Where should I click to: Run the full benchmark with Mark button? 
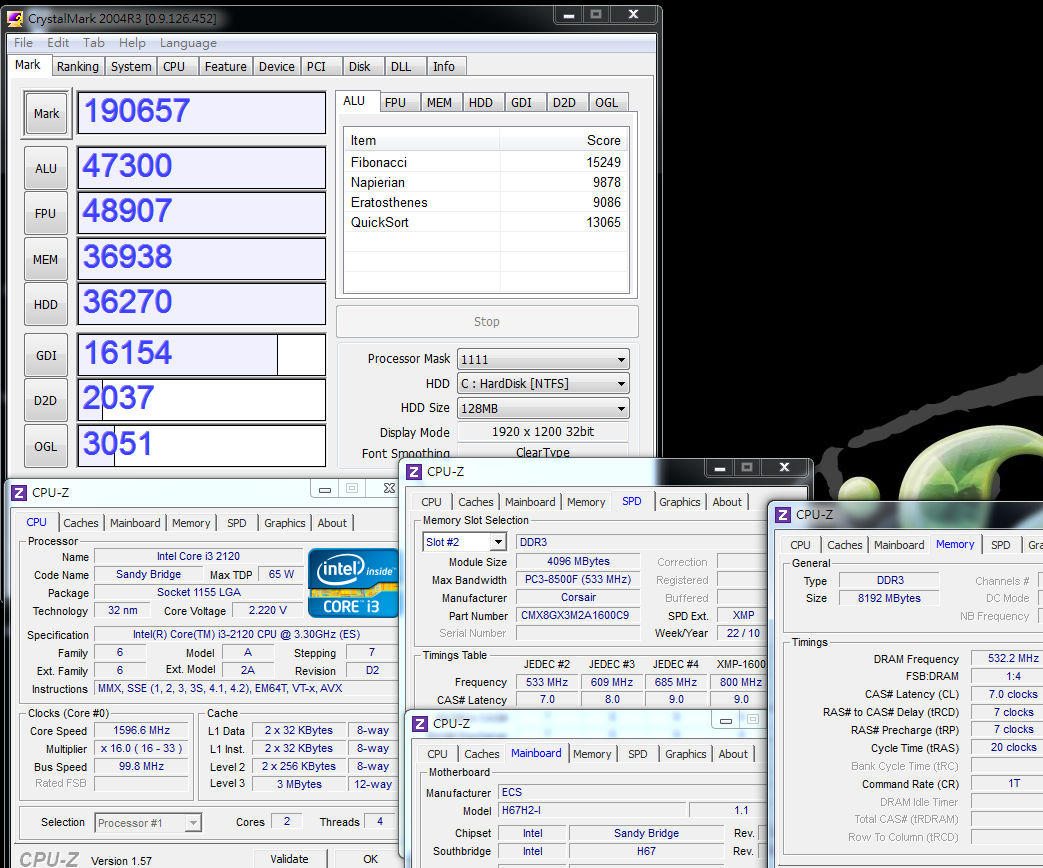tap(47, 114)
